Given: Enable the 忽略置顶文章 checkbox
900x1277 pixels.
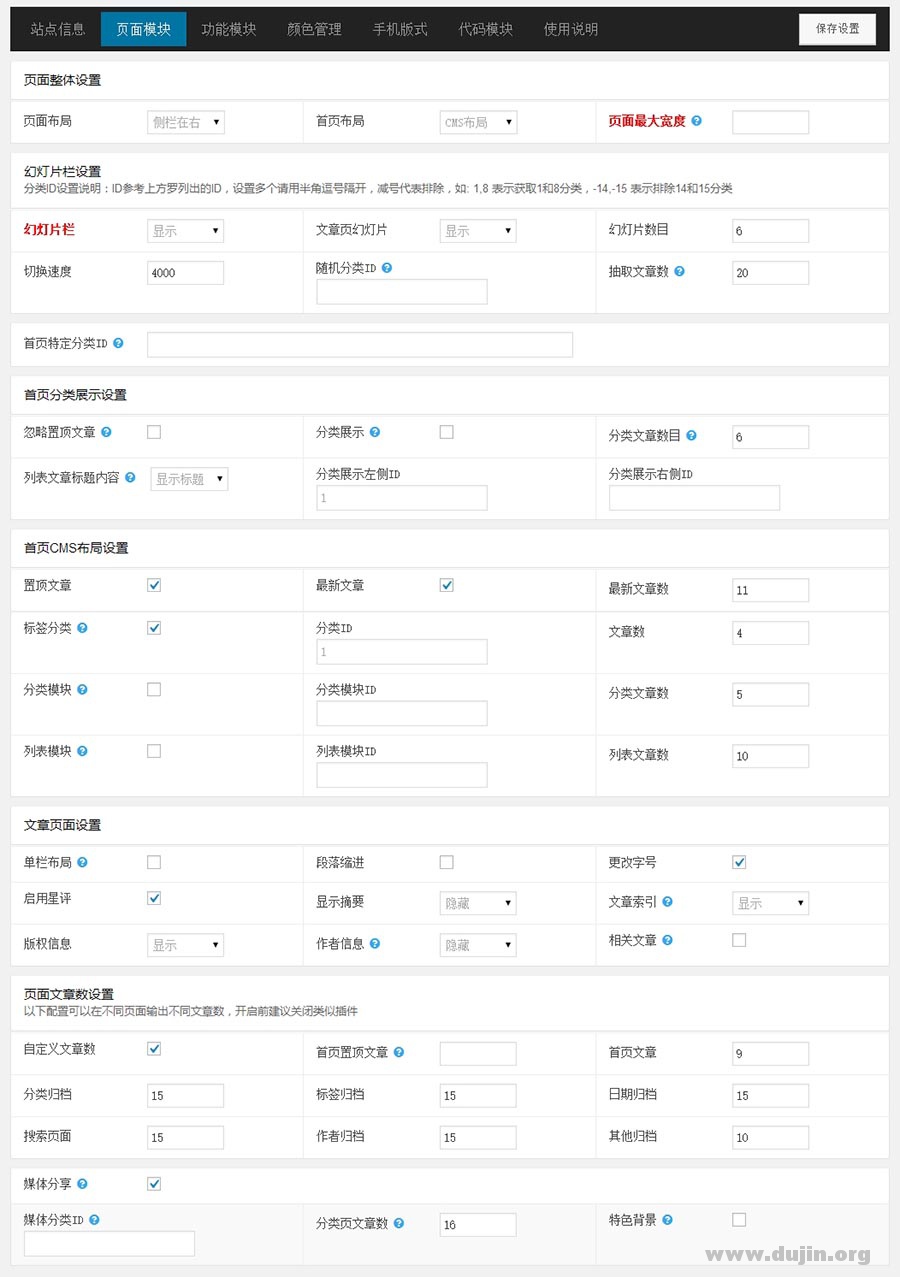Looking at the screenshot, I should (154, 432).
